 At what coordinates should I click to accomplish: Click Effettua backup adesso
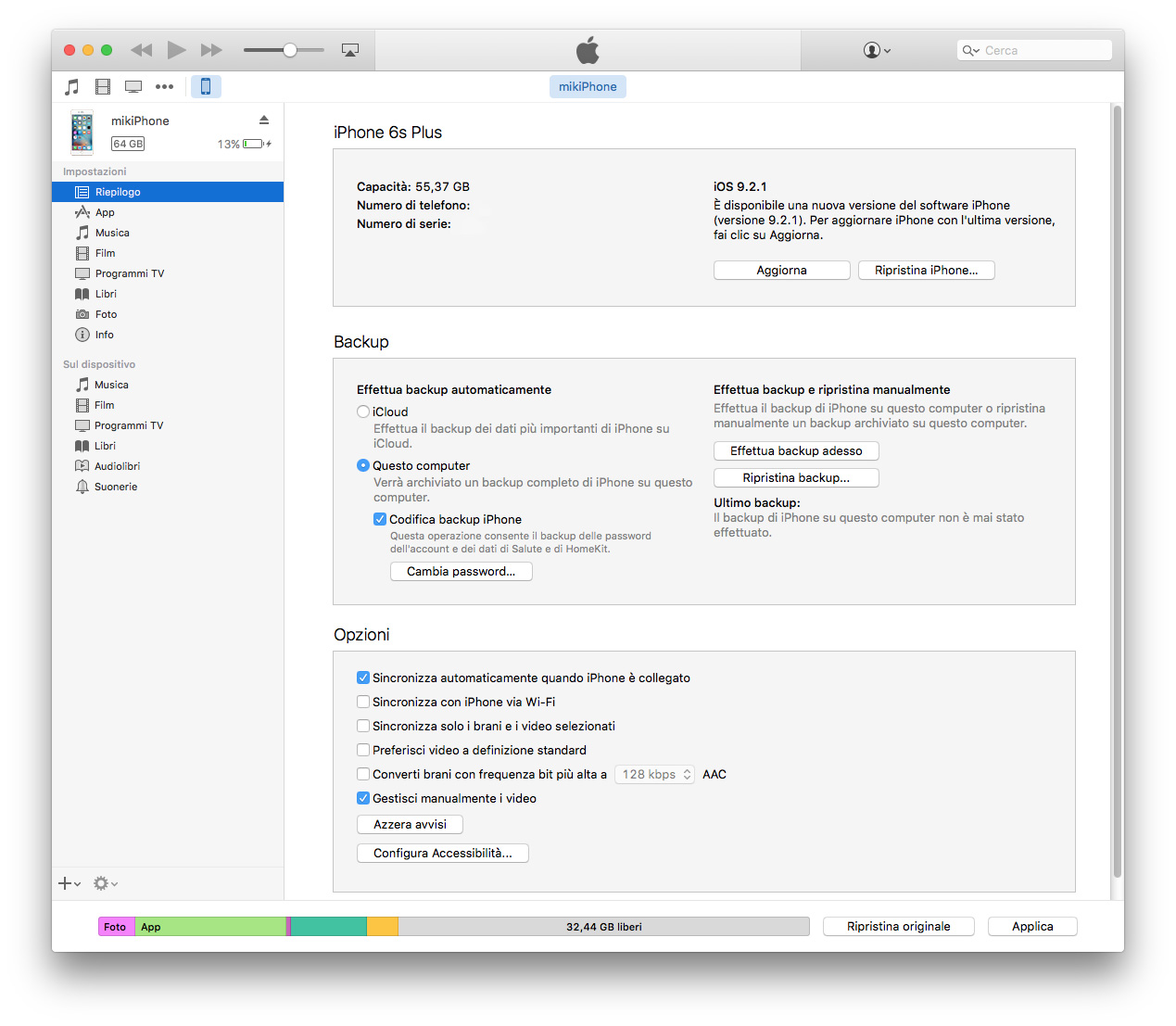click(796, 450)
